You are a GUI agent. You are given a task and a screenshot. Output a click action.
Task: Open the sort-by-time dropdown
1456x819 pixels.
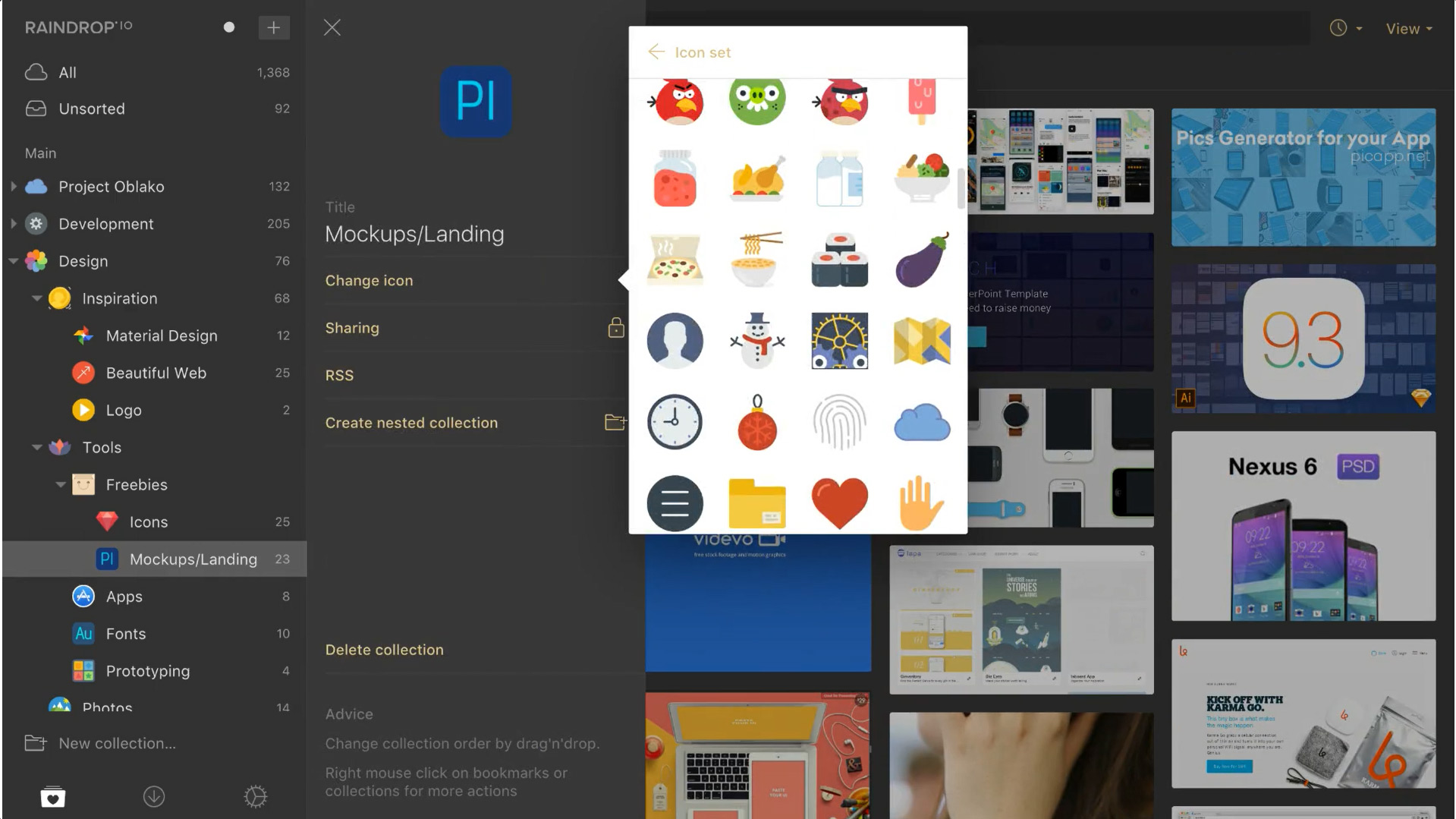point(1346,28)
